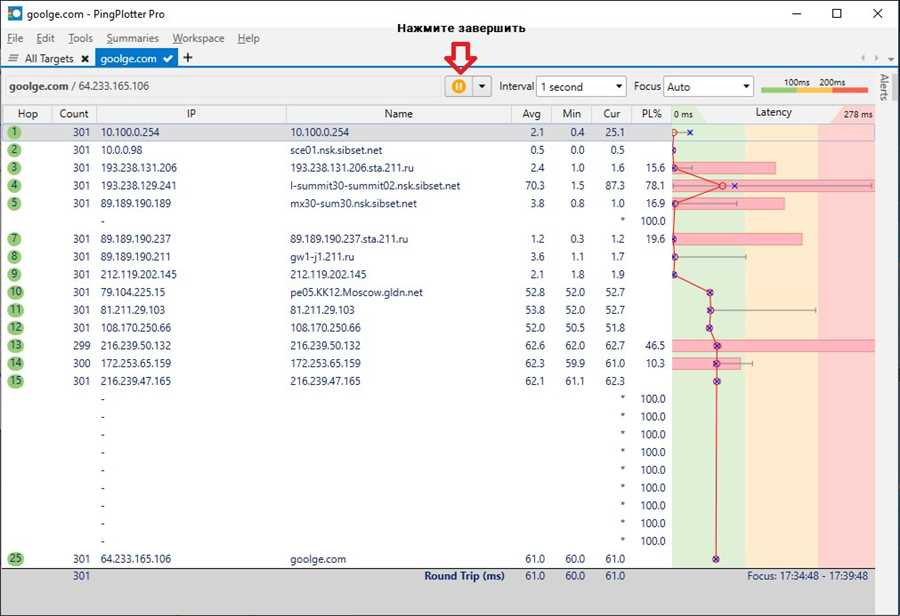Viewport: 900px width, 616px height.
Task: Click the 278 ms latency scale maximum
Action: tap(858, 114)
